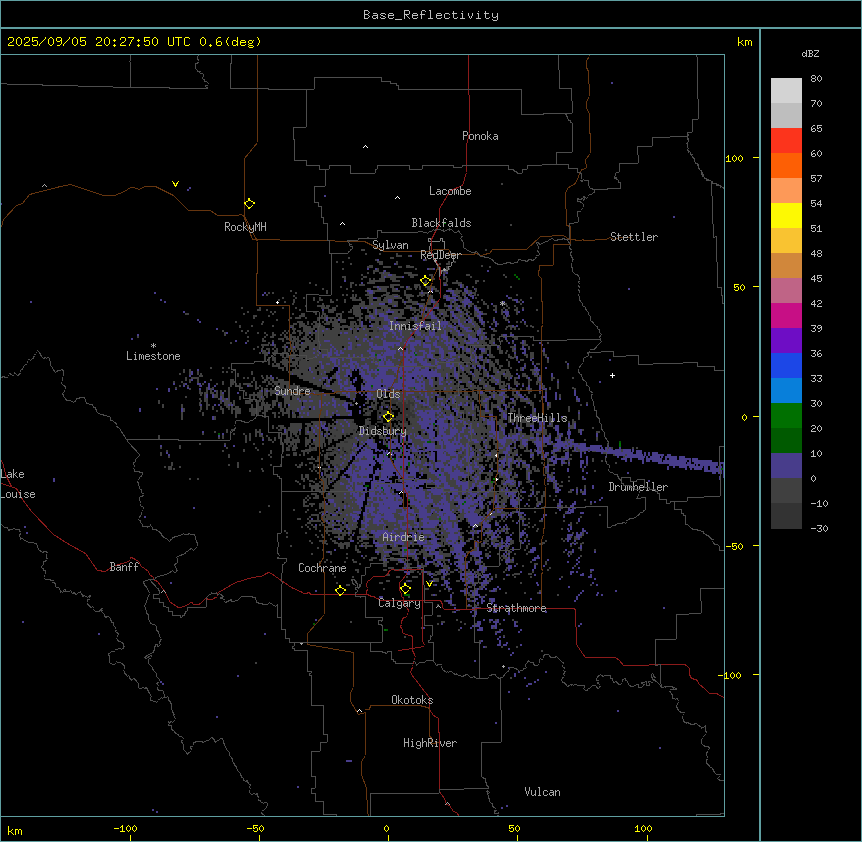Select the 45 value on dBZ scale
This screenshot has width=862, height=842.
pyautogui.click(x=816, y=279)
